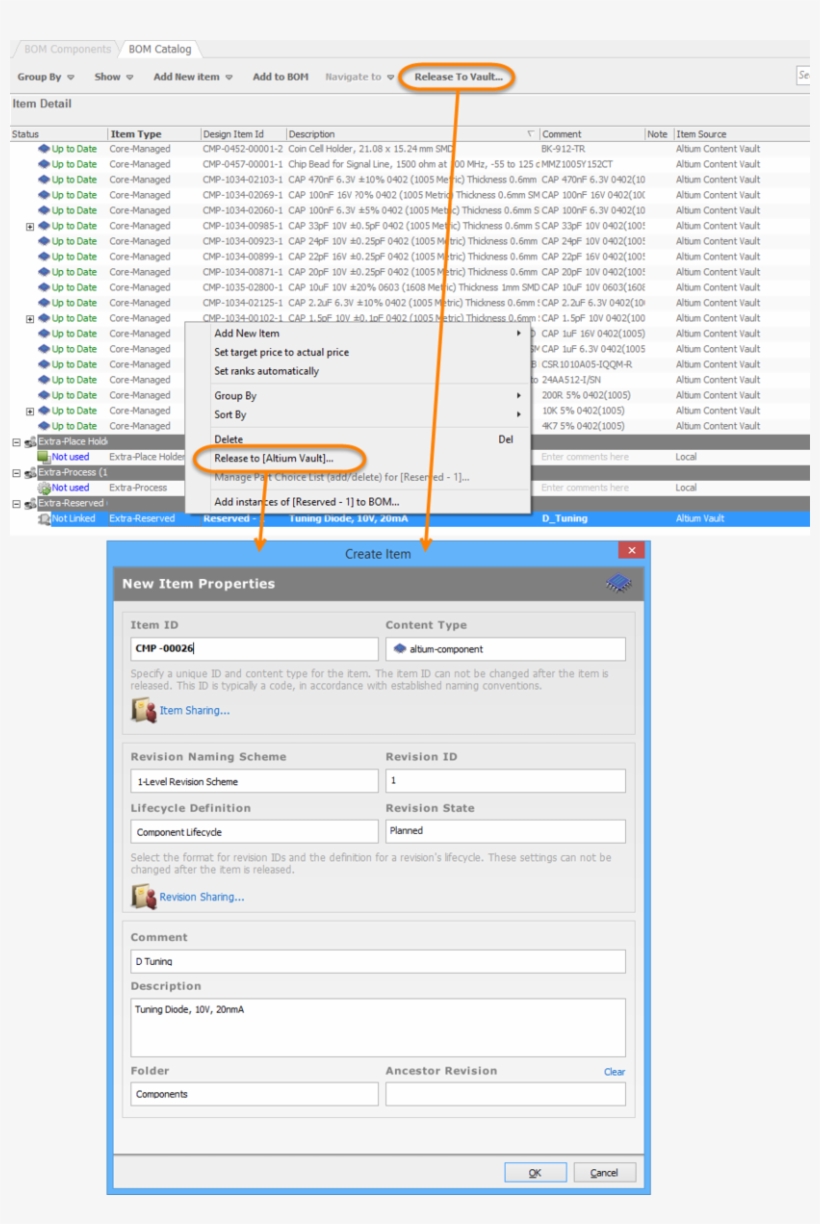820x1224 pixels.
Task: Click the Revision Sharing icon
Action: (143, 897)
